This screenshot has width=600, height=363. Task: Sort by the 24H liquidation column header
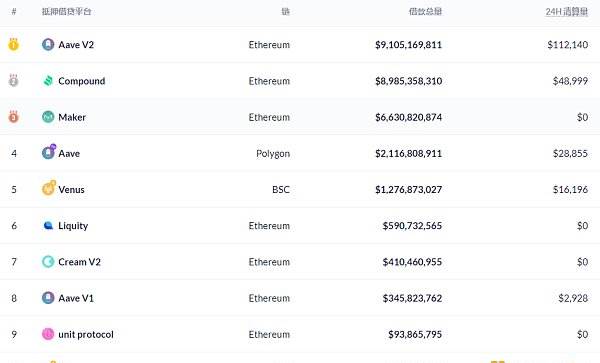coord(567,12)
